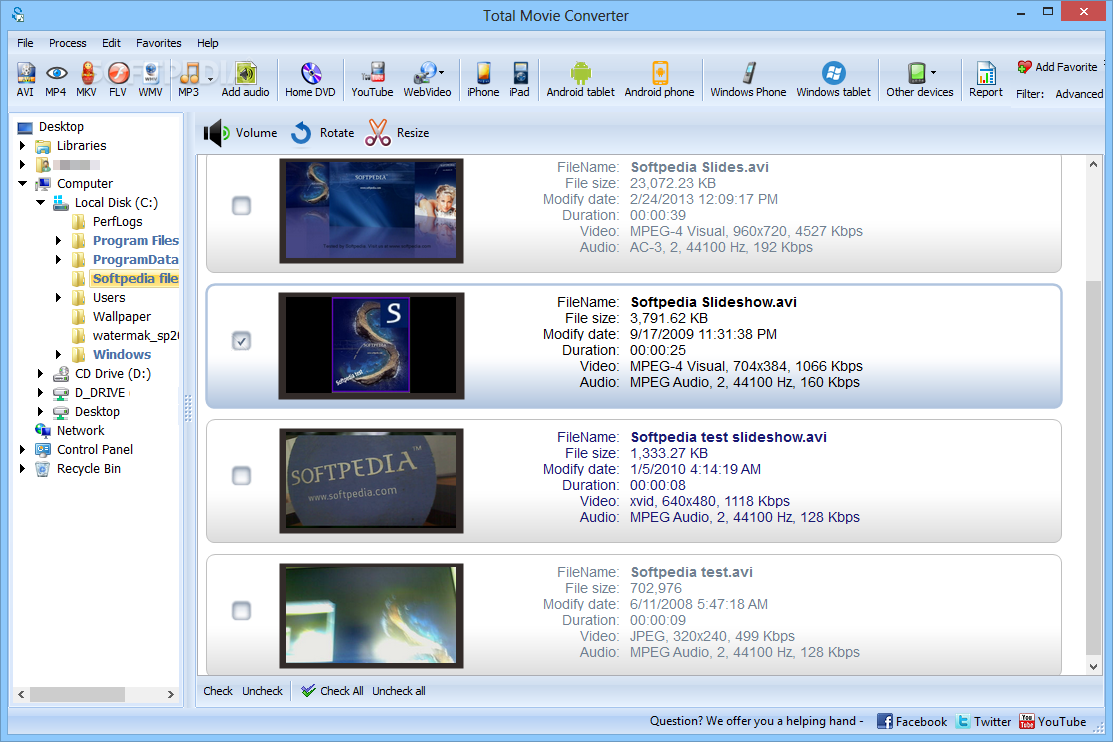Check Softpedia test slideshow.avi checkbox
The width and height of the screenshot is (1113, 742).
click(x=241, y=476)
